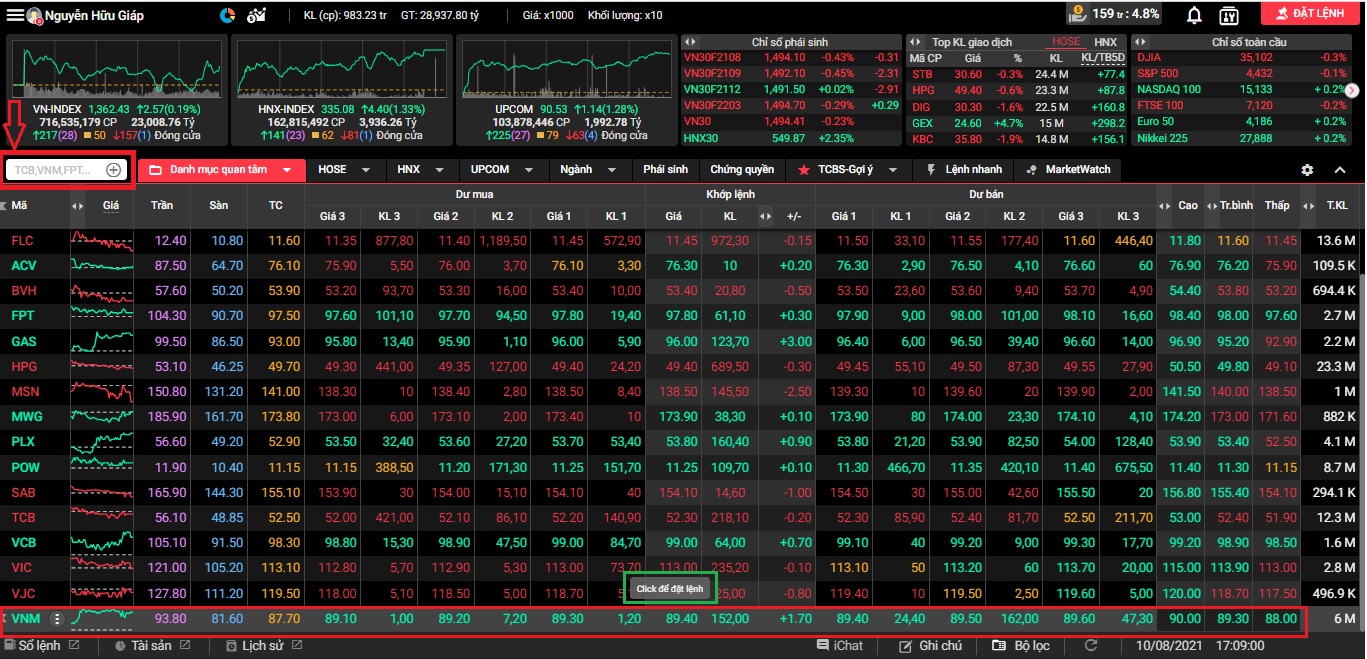This screenshot has width=1367, height=659.
Task: Click the TCB,VNM,FPT ticker search field
Action: click(55, 170)
